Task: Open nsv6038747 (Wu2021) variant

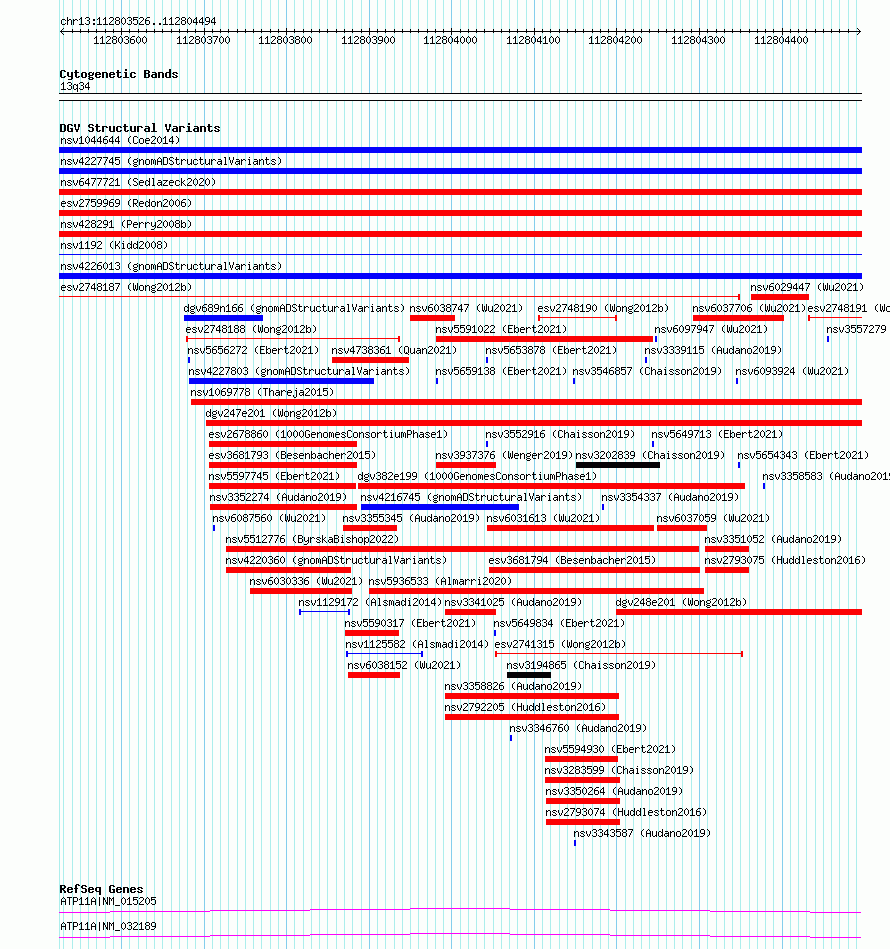Action: pyautogui.click(x=466, y=309)
